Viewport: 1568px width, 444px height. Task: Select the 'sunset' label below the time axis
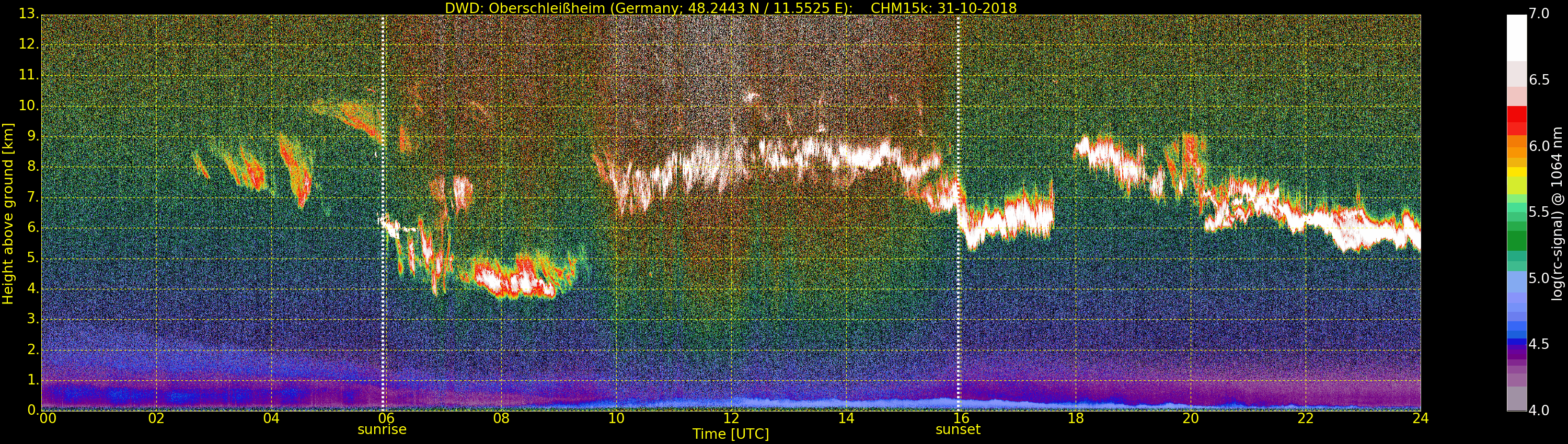[958, 429]
